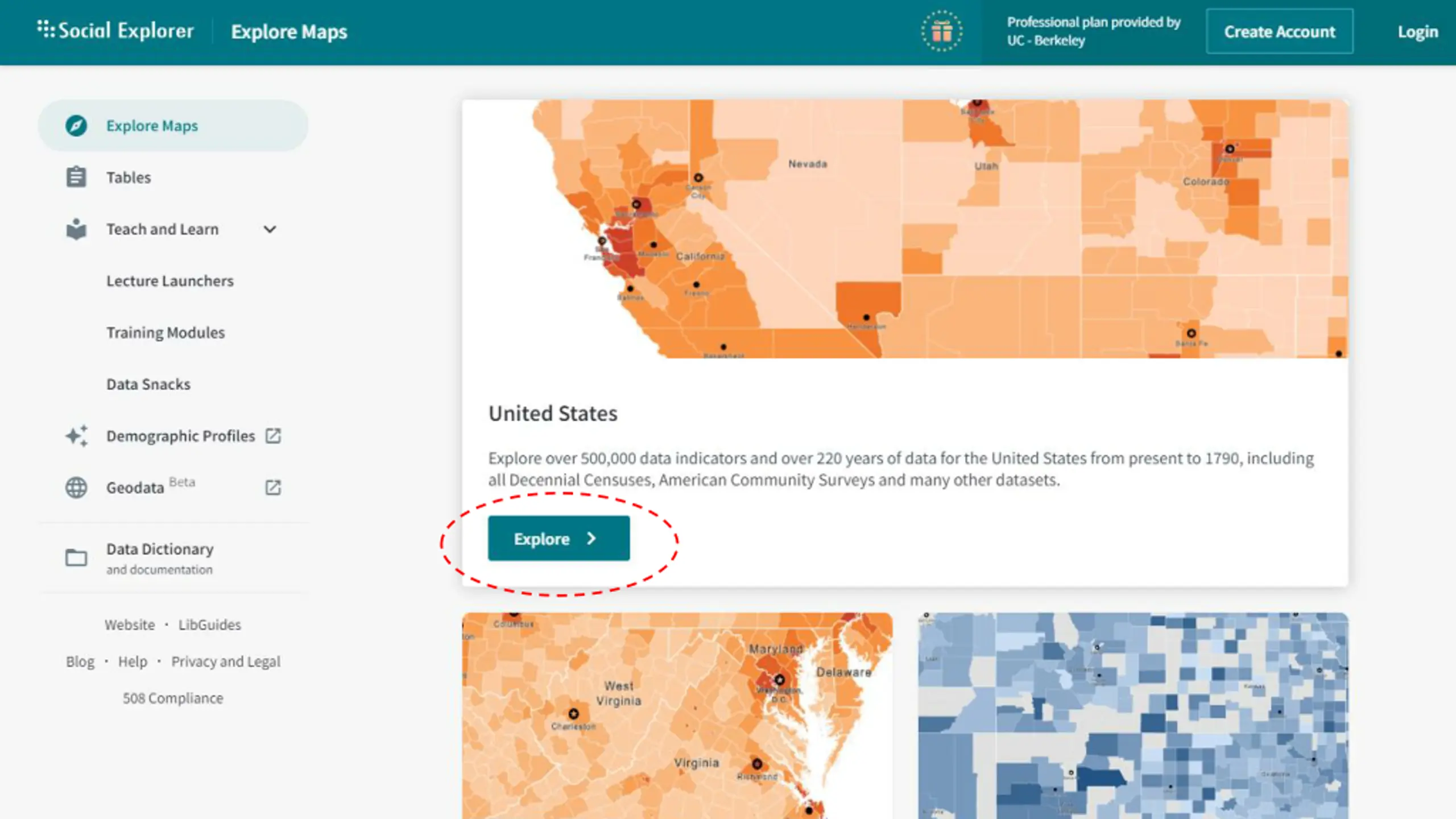This screenshot has width=1456, height=819.
Task: Click the Social Explorer logo
Action: coord(116,30)
